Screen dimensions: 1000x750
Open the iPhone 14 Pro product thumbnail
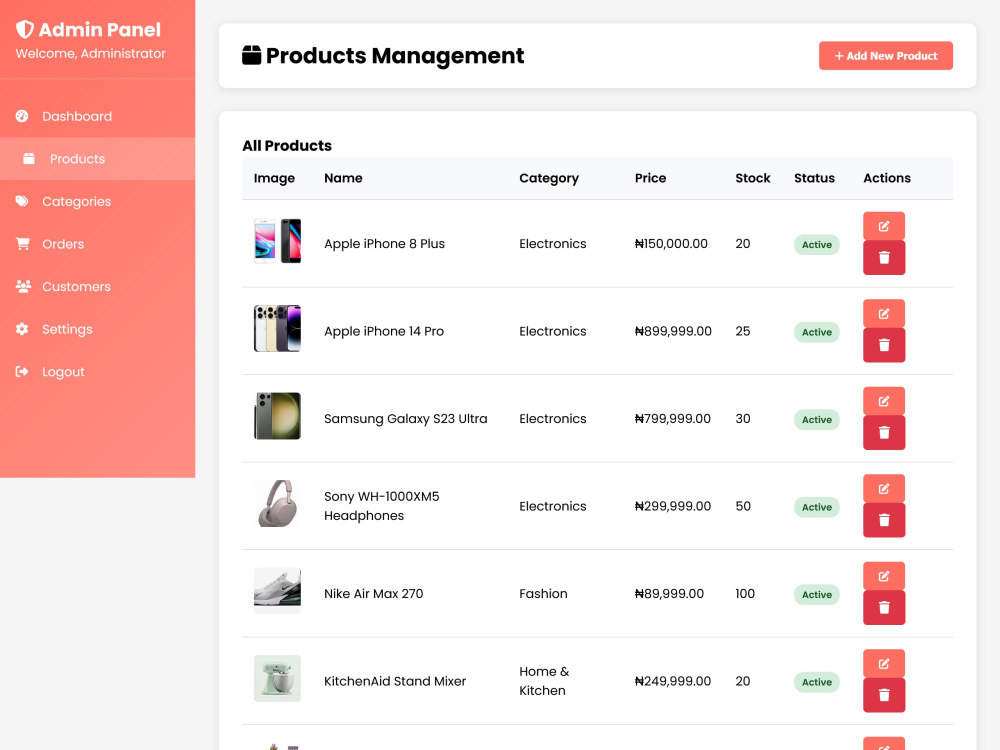(277, 328)
